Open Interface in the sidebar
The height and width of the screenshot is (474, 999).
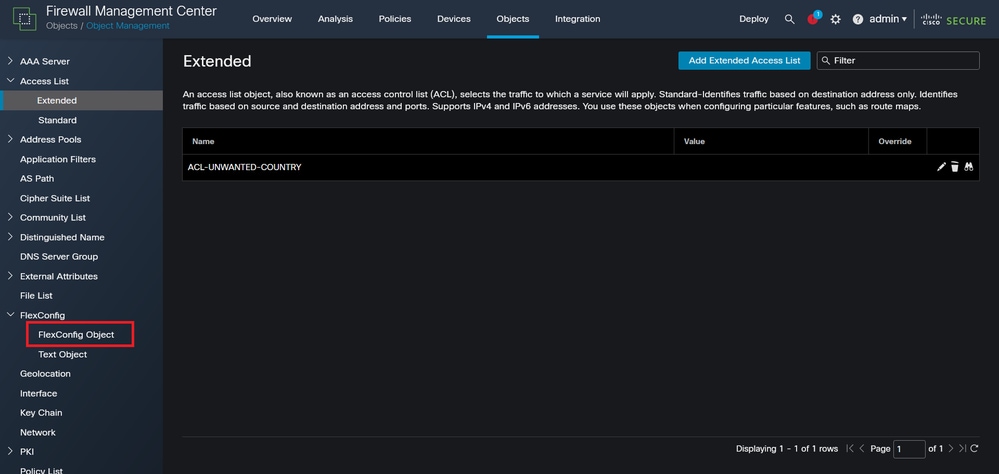click(x=38, y=393)
